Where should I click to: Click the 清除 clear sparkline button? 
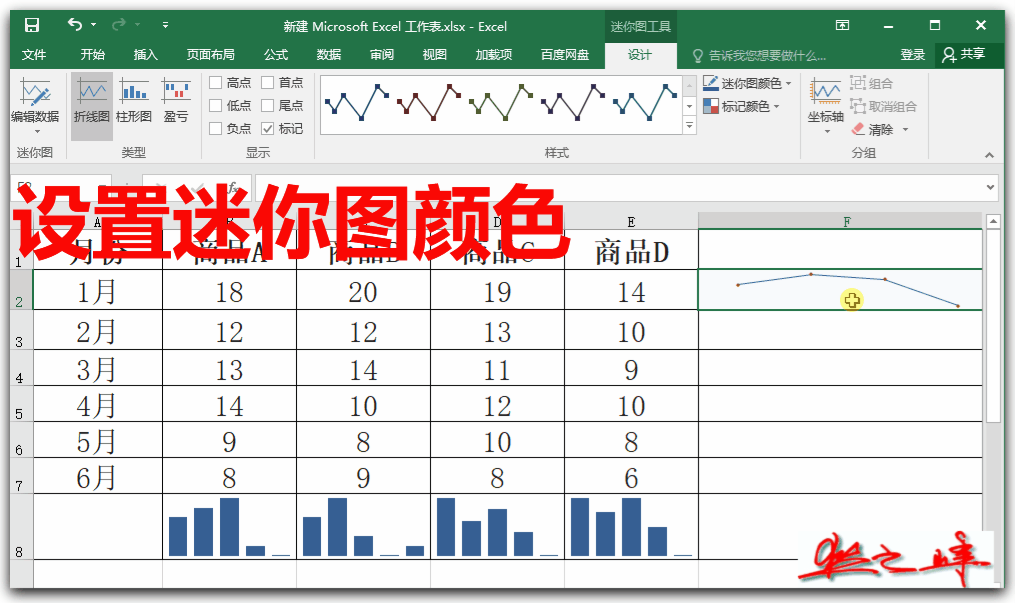tap(873, 129)
